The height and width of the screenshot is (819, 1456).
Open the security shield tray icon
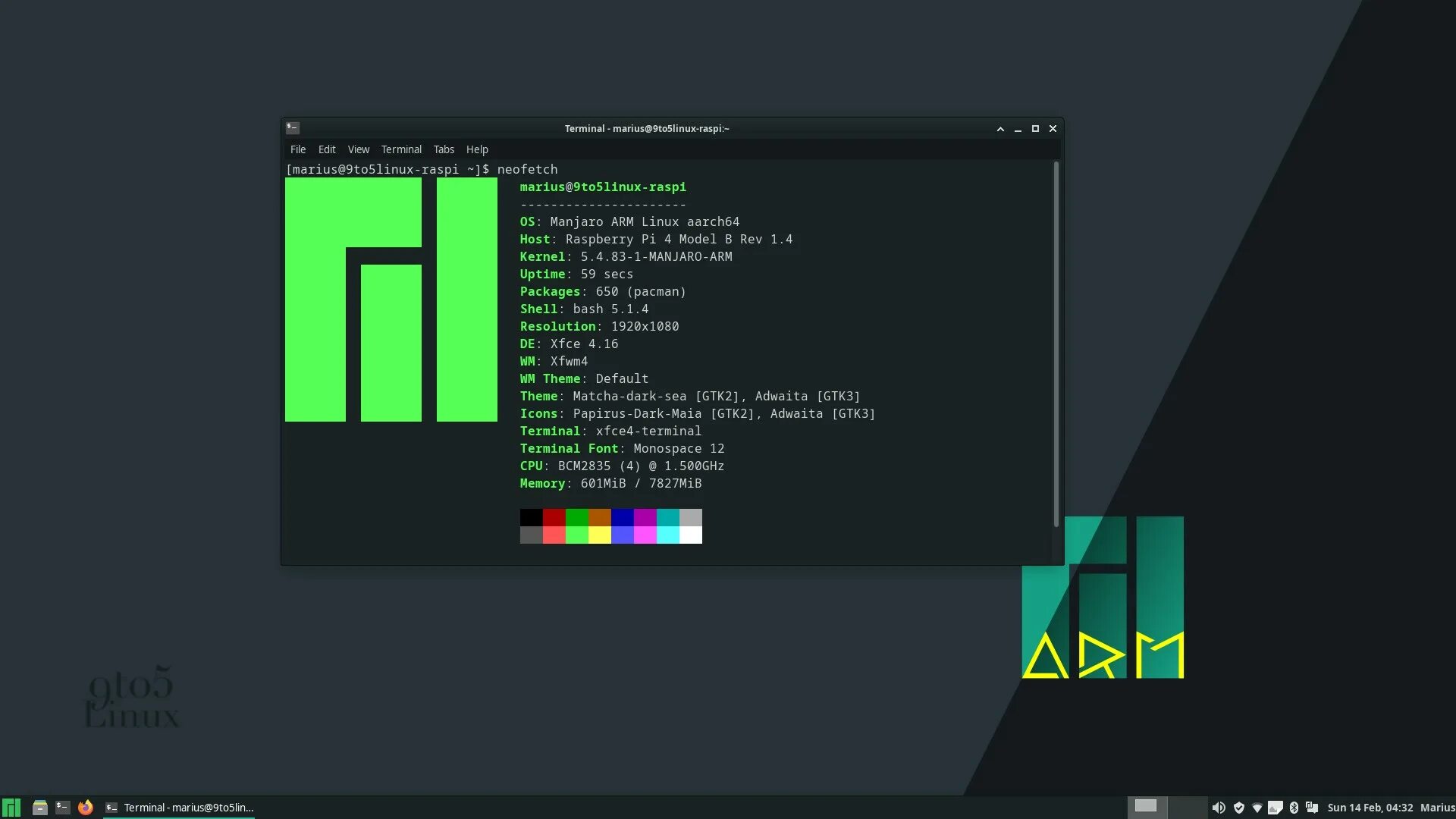point(1239,808)
